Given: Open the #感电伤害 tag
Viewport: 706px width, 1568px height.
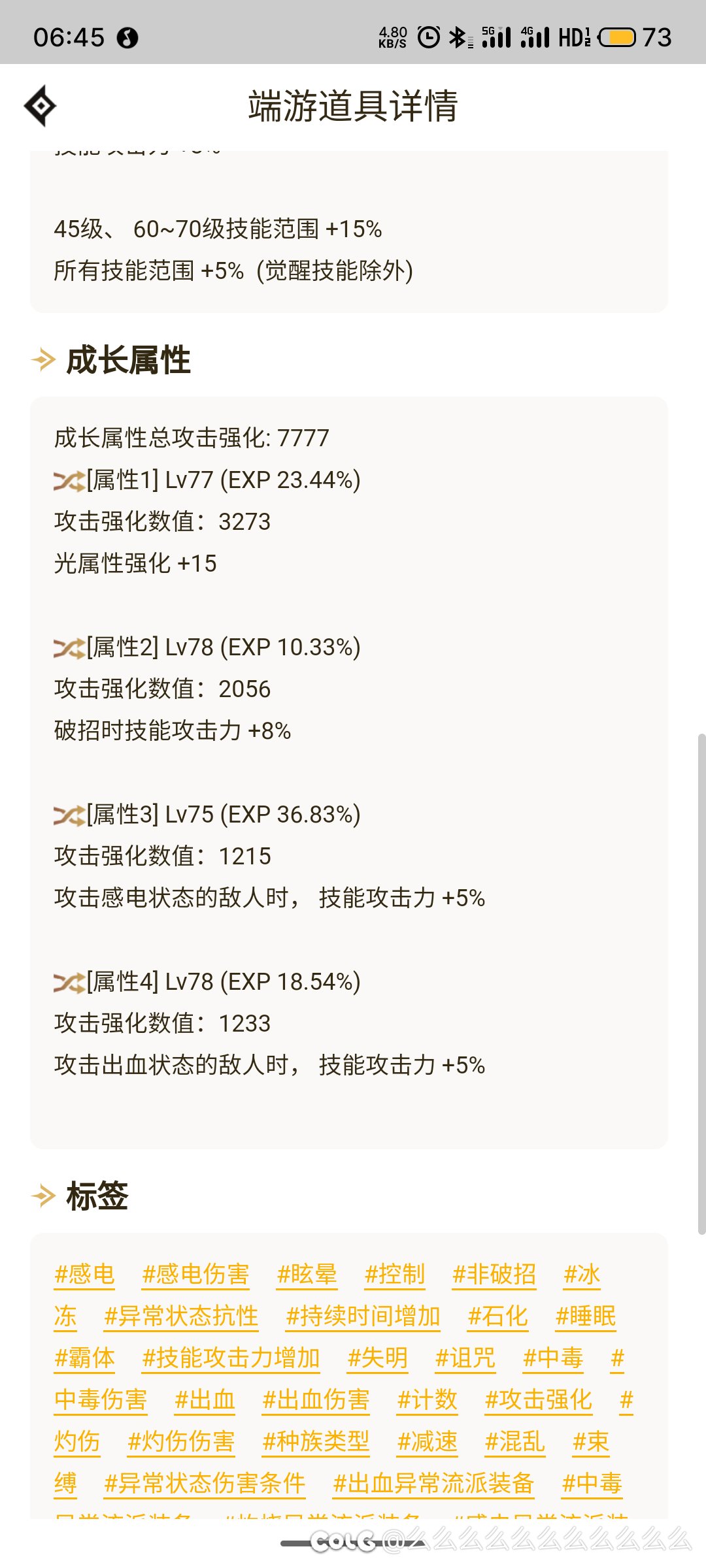Looking at the screenshot, I should tap(195, 1275).
